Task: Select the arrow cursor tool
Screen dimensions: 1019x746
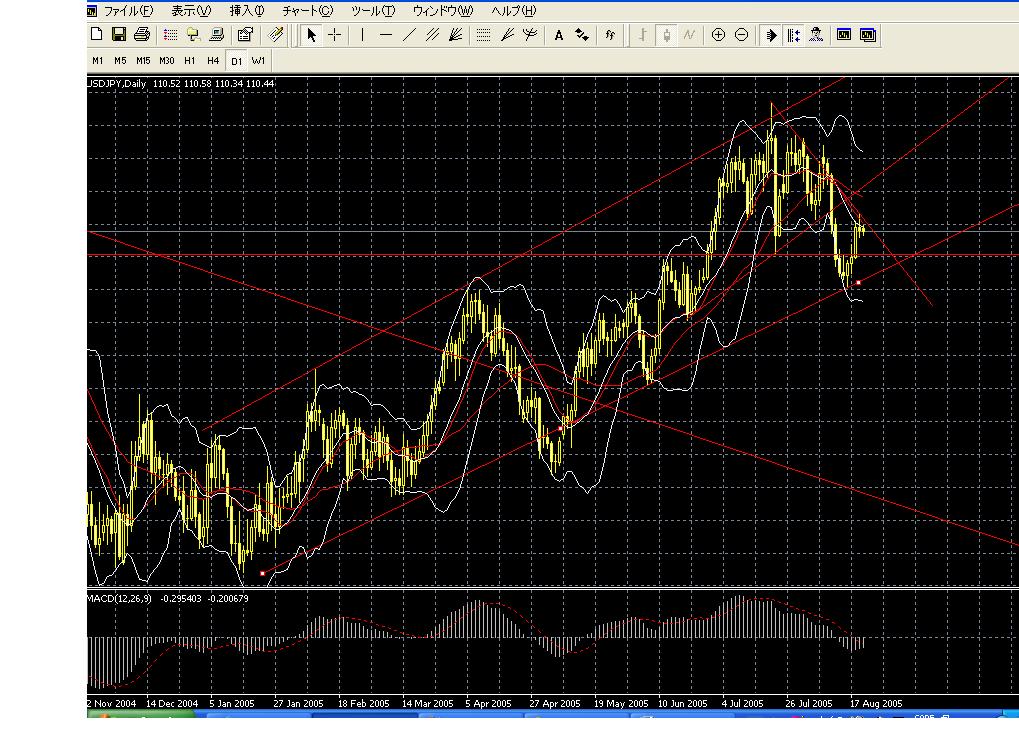Action: 313,35
